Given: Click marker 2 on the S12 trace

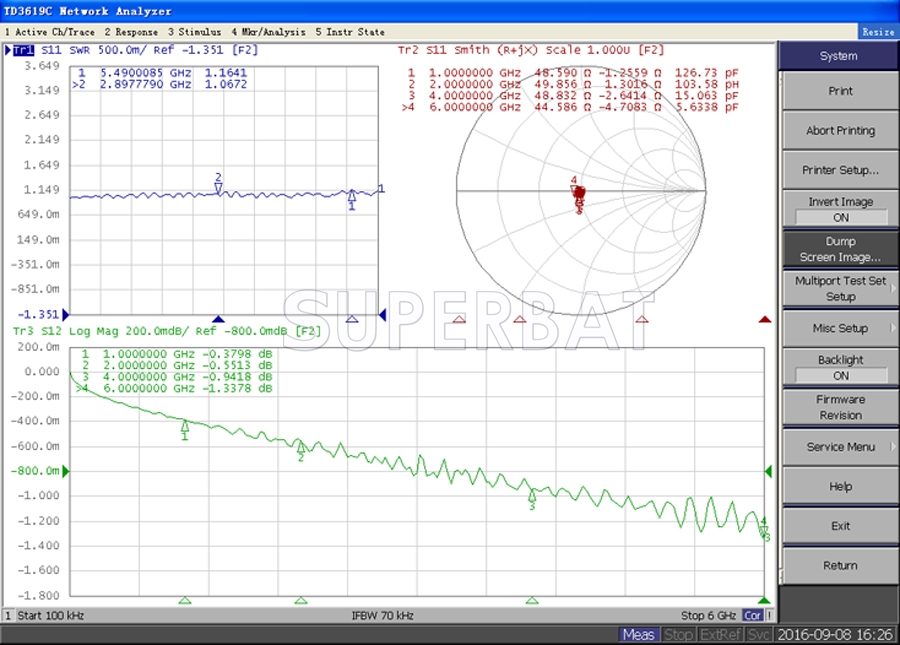Looking at the screenshot, I should pyautogui.click(x=300, y=450).
